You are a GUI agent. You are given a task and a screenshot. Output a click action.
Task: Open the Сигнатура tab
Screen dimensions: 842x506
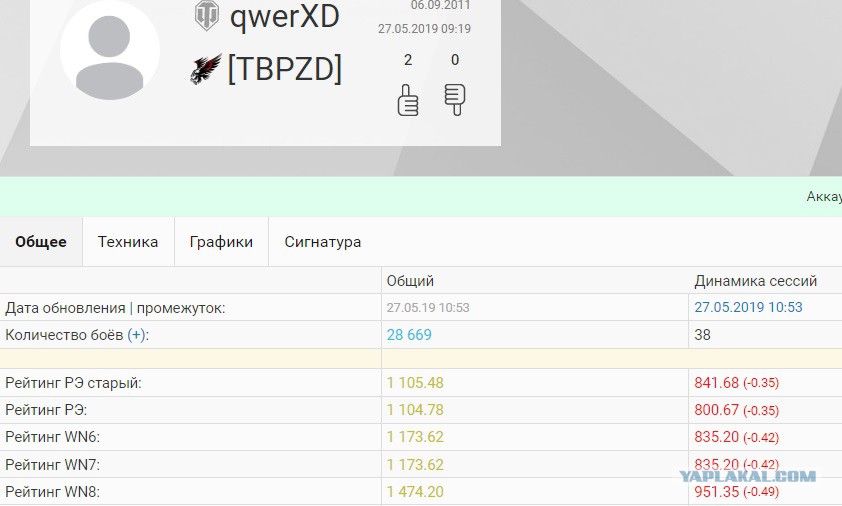tap(323, 242)
